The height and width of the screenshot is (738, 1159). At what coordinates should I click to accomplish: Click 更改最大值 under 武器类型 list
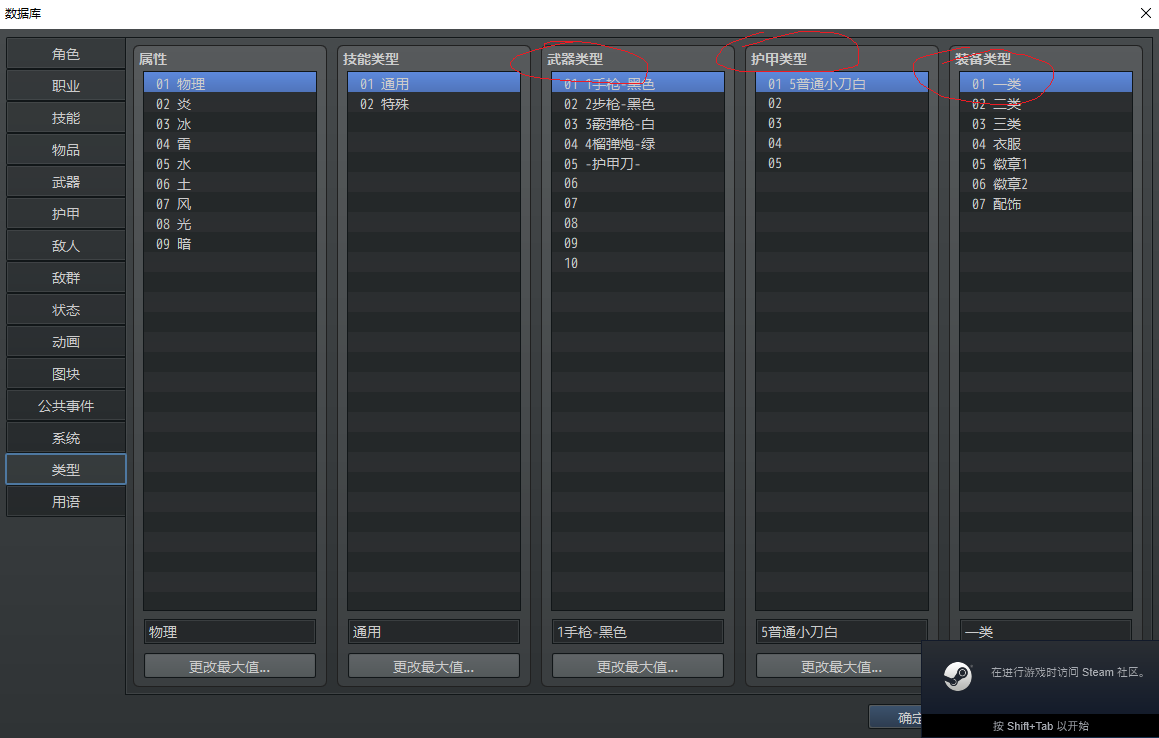pyautogui.click(x=638, y=666)
